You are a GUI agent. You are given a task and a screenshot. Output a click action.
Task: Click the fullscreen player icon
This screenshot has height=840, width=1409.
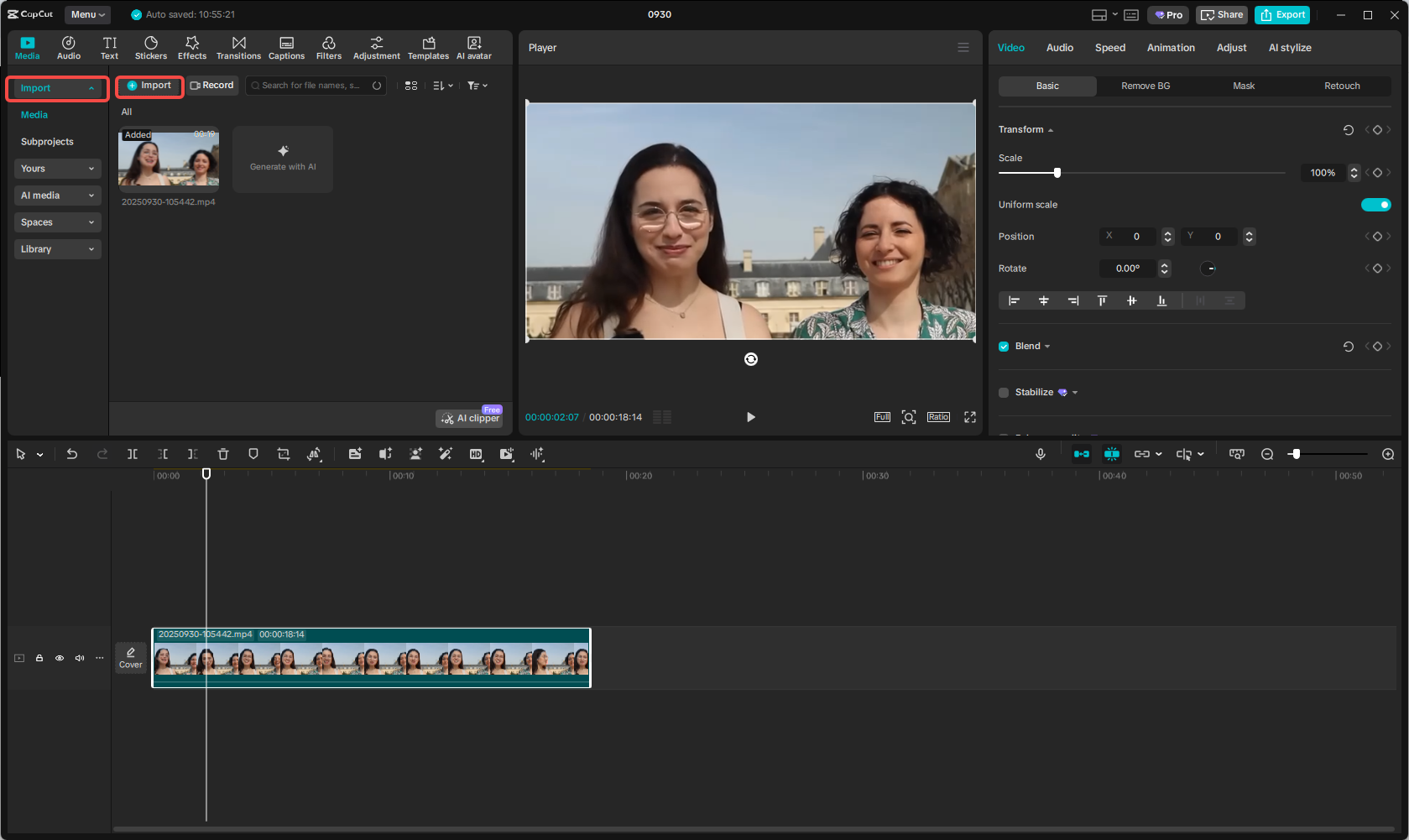[970, 417]
